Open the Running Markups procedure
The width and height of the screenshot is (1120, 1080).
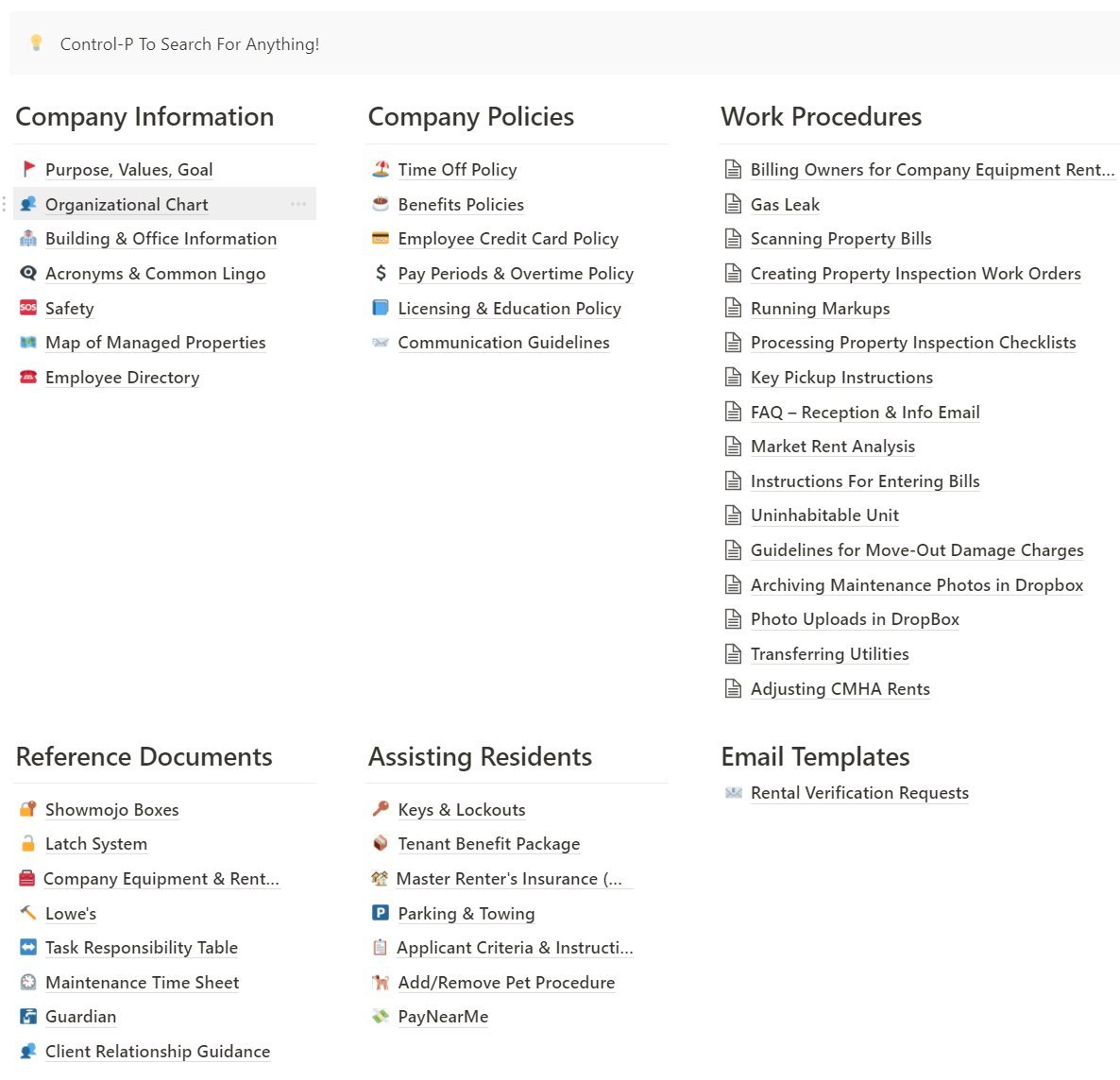820,308
